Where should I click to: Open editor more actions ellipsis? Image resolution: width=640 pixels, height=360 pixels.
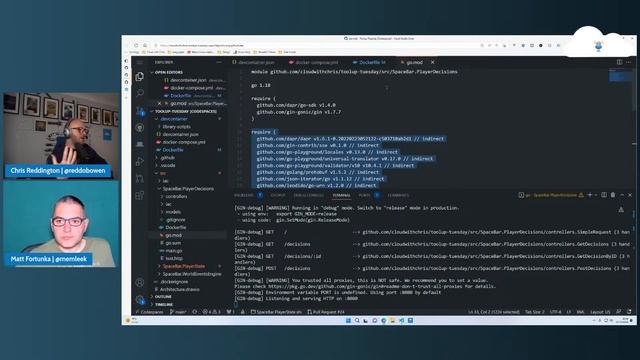coord(629,62)
